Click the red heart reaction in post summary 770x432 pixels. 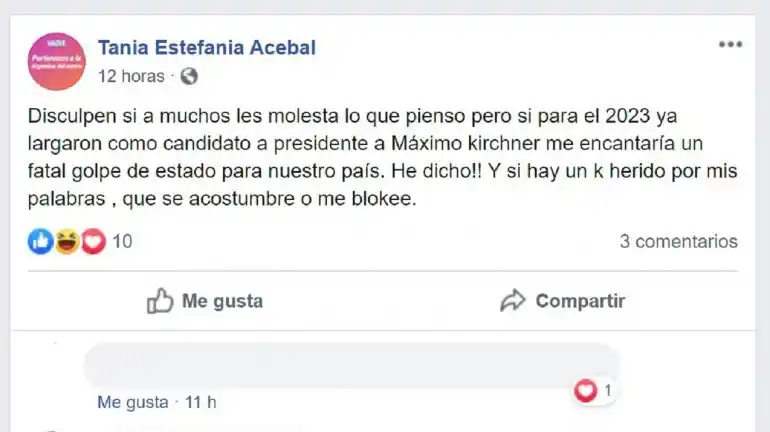(92, 241)
